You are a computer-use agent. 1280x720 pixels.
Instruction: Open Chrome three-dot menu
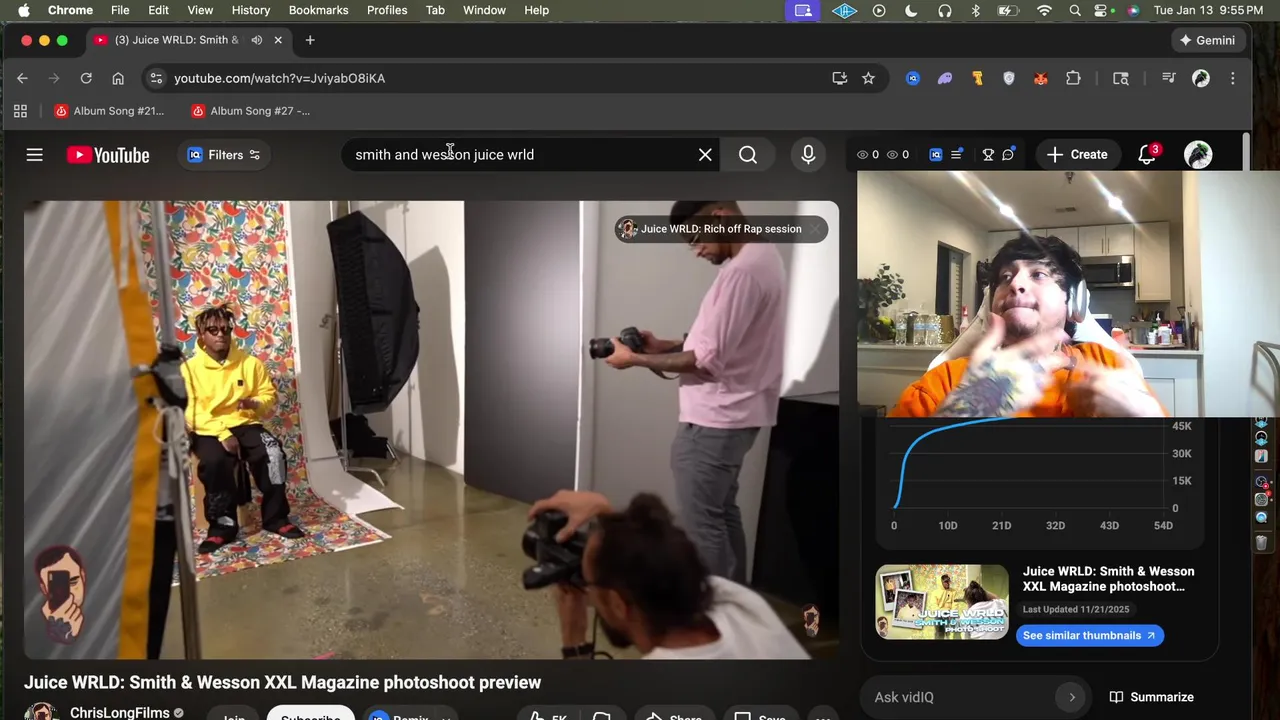pos(1232,78)
